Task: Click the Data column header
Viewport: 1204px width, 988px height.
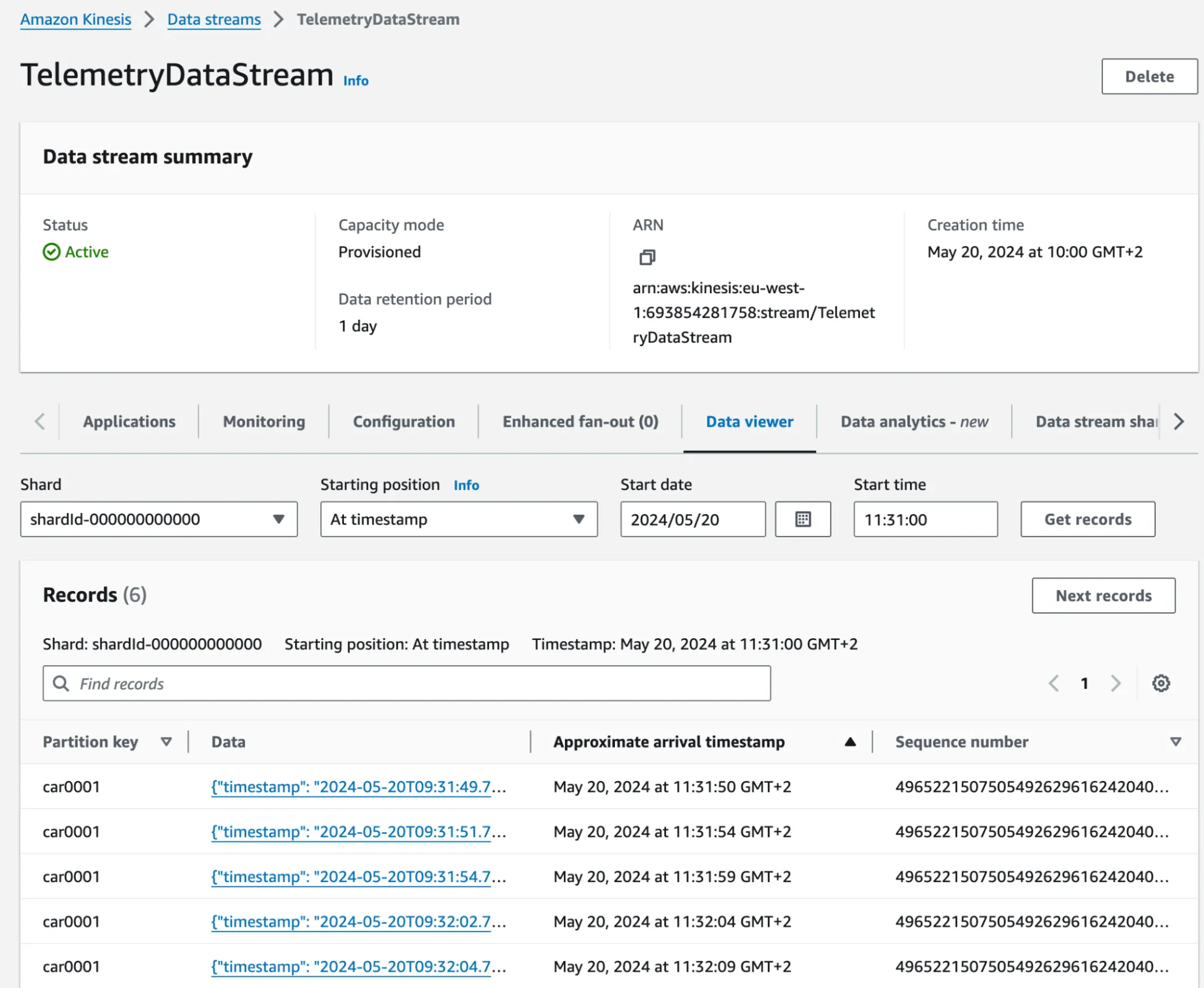Action: [228, 742]
